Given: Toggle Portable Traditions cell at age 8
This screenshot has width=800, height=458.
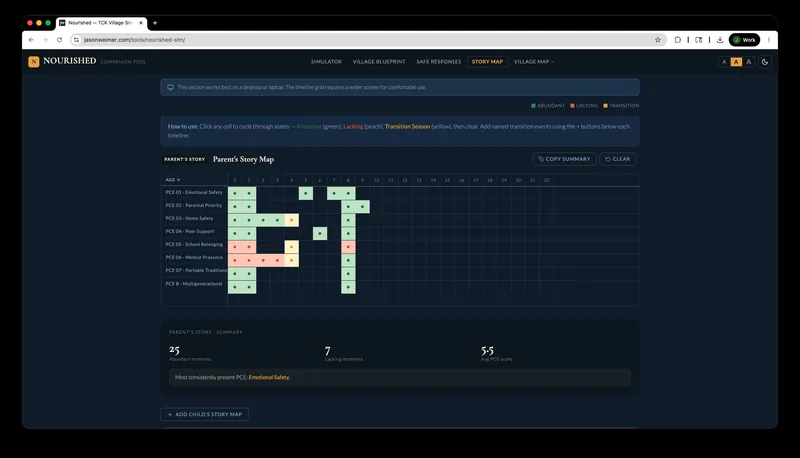Looking at the screenshot, I should pos(348,273).
